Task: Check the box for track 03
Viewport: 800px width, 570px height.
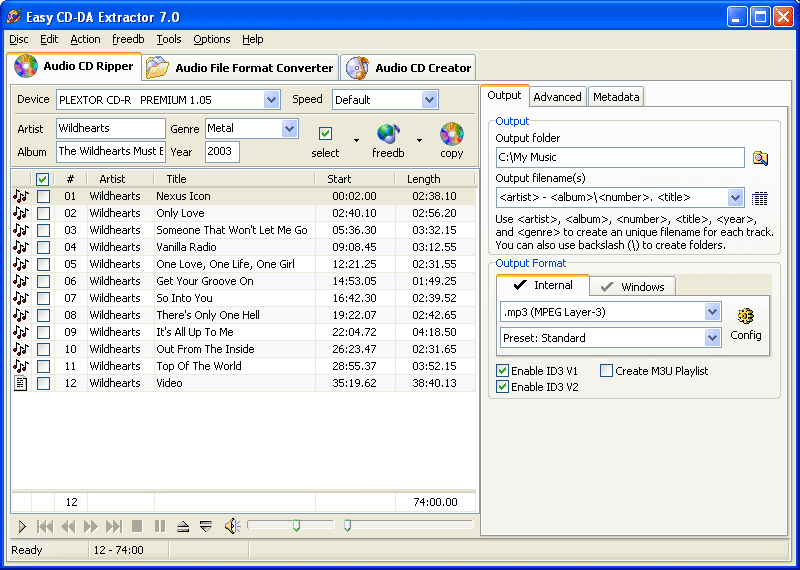Action: [x=43, y=230]
